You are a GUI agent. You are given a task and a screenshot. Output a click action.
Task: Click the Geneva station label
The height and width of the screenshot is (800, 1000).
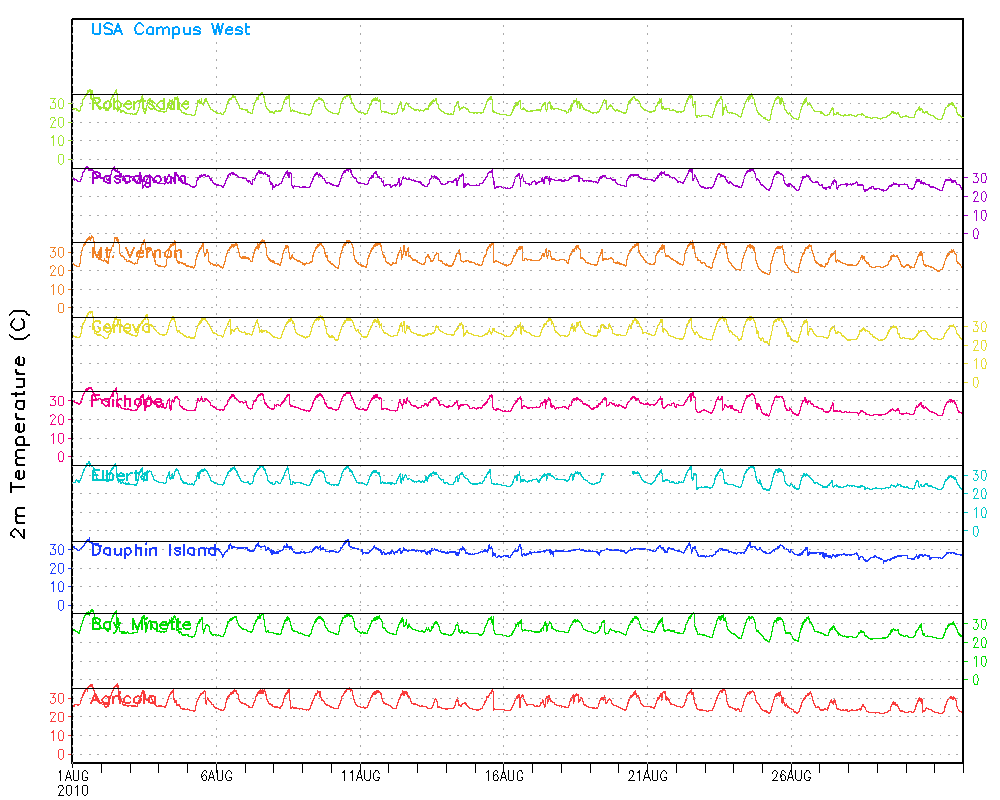pos(121,327)
